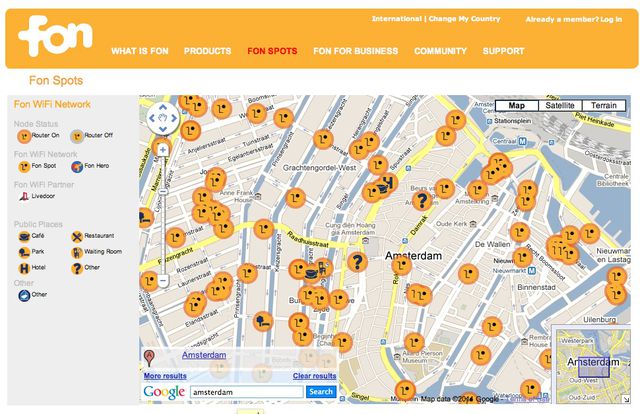Click the Restaurant legend icon
The width and height of the screenshot is (640, 414).
[77, 236]
